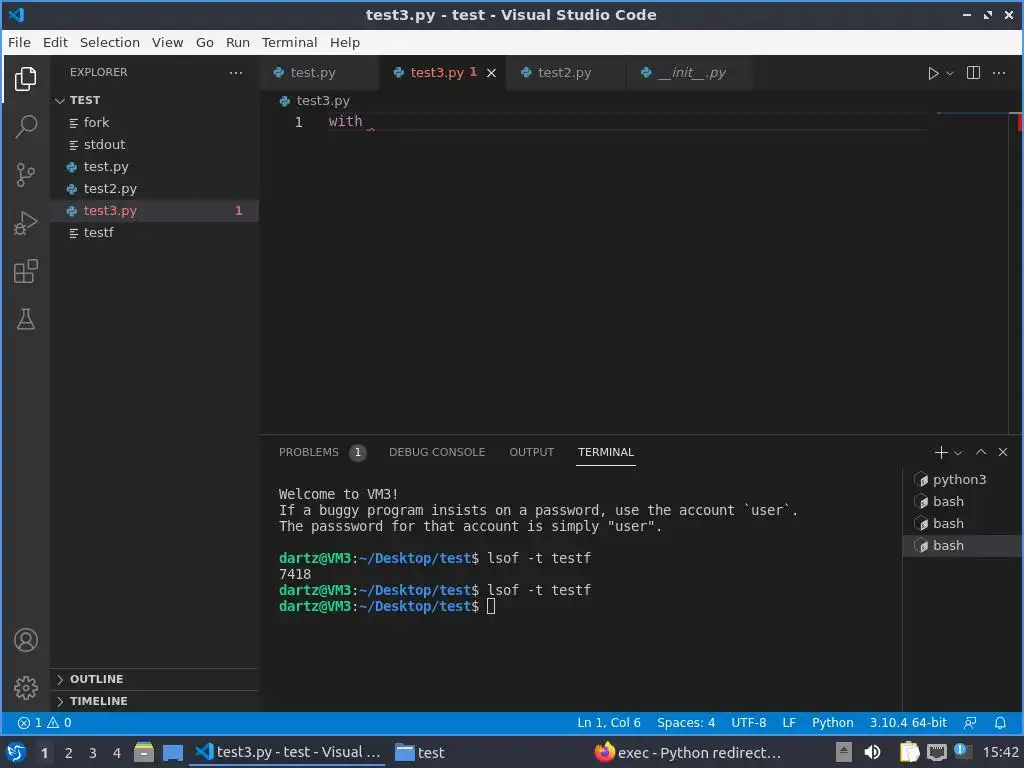Open Extensions view

25,271
